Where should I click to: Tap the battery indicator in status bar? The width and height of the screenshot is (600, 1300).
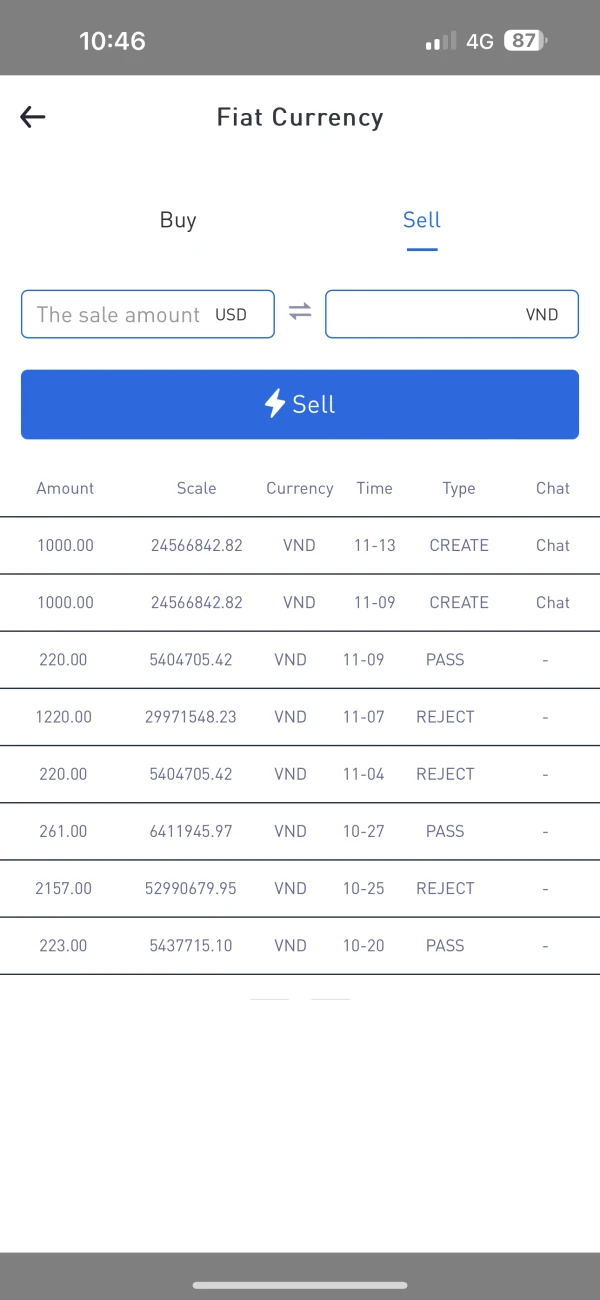[525, 41]
